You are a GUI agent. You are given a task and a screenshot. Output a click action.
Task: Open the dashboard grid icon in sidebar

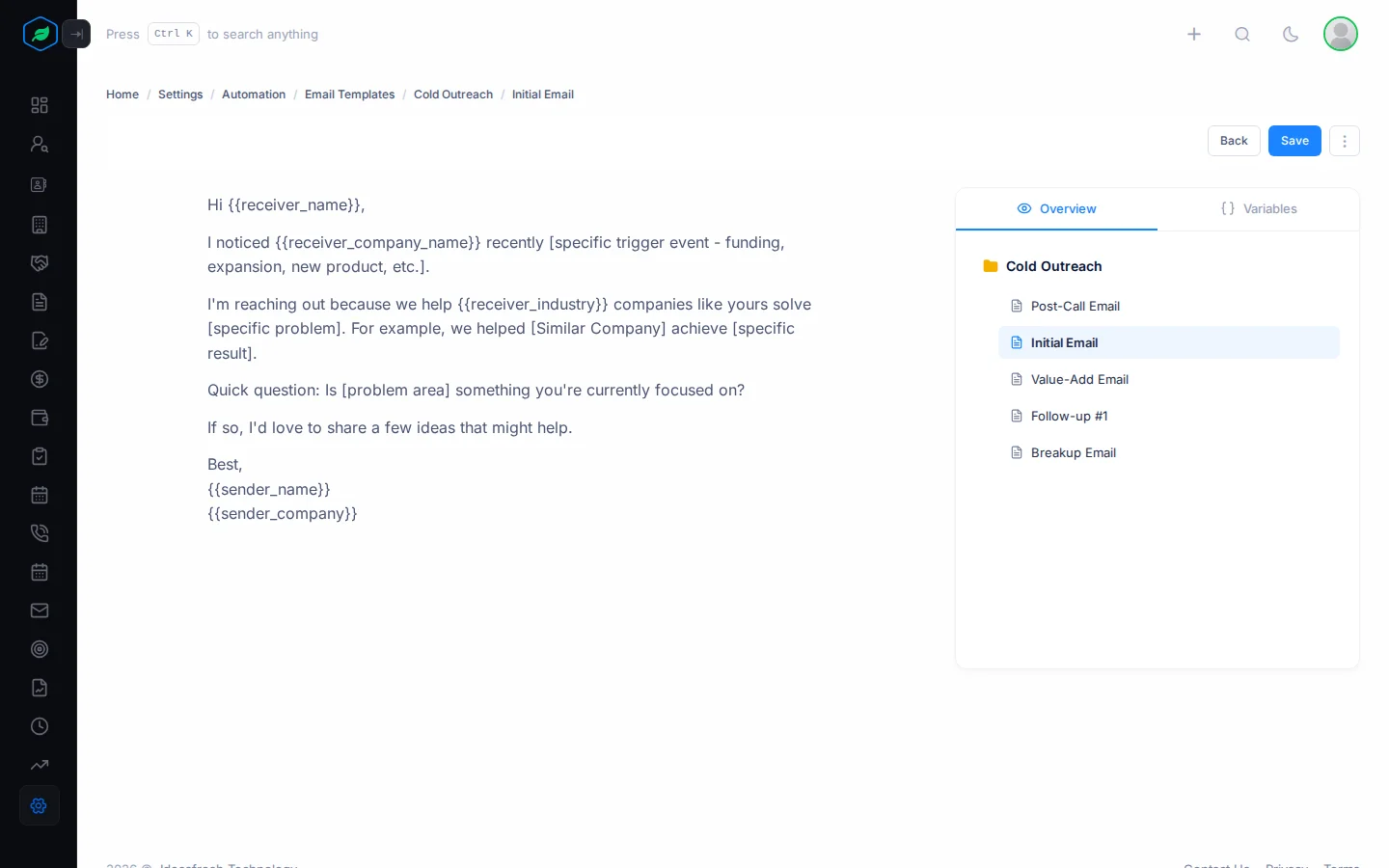(40, 105)
